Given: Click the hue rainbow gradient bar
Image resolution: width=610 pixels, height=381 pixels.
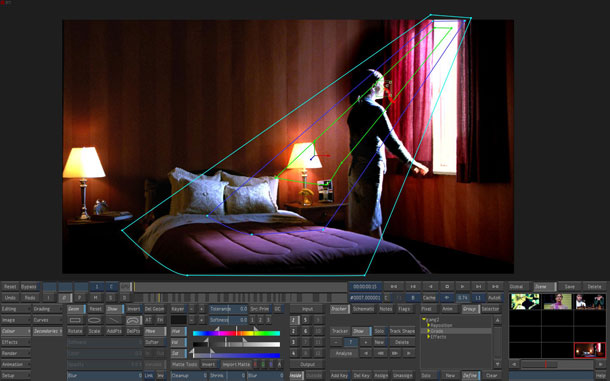Looking at the screenshot, I should coord(236,333).
